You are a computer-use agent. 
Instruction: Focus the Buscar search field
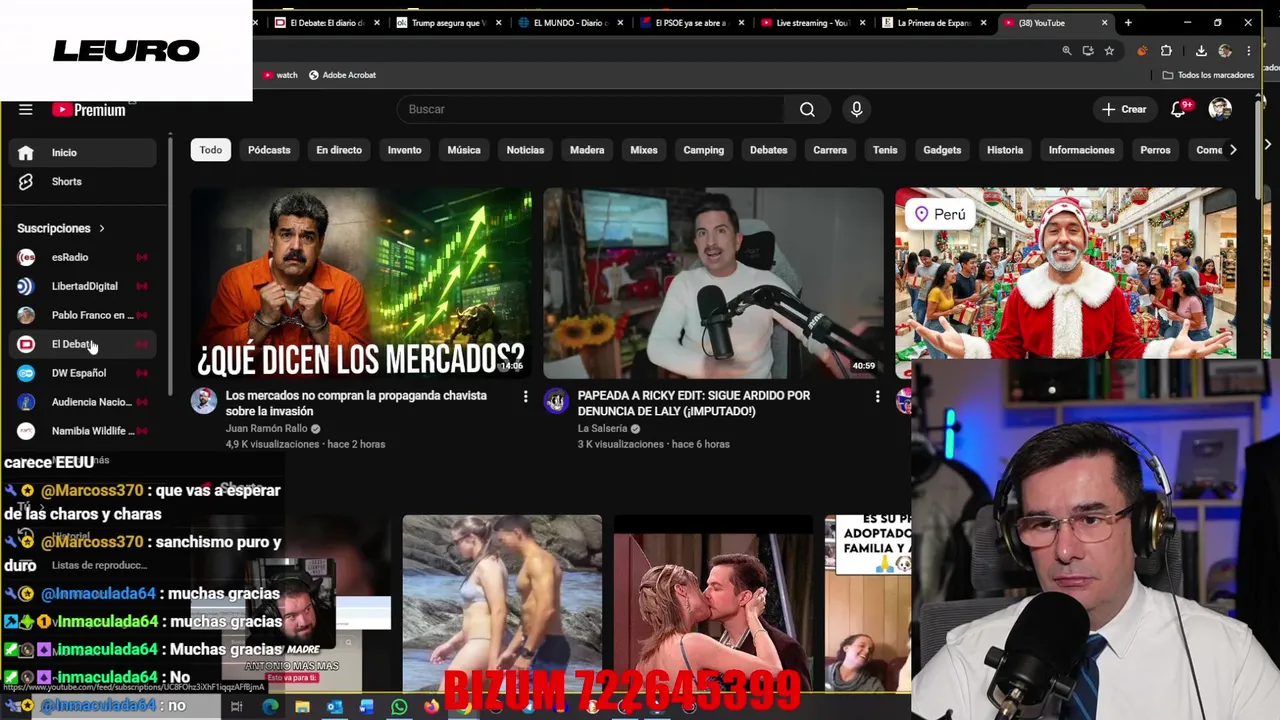coord(591,109)
